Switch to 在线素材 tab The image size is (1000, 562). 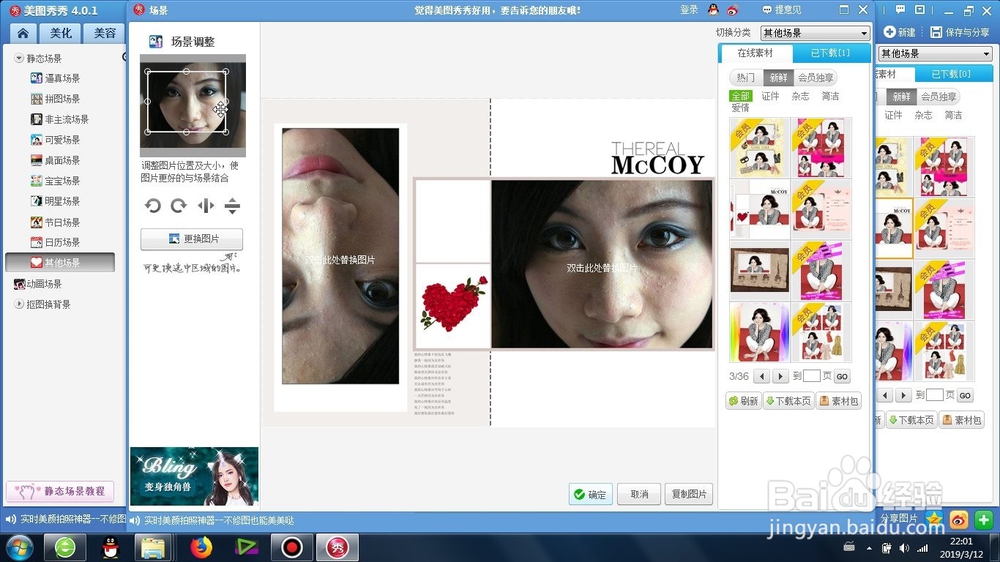click(754, 53)
